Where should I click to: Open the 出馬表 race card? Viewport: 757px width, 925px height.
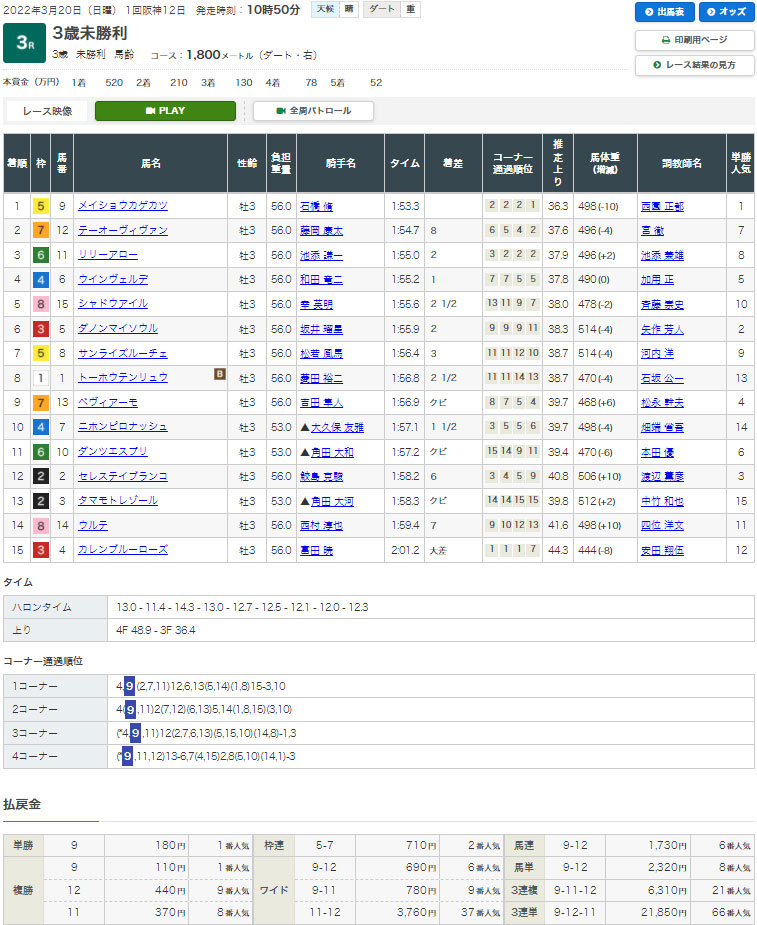click(x=664, y=13)
